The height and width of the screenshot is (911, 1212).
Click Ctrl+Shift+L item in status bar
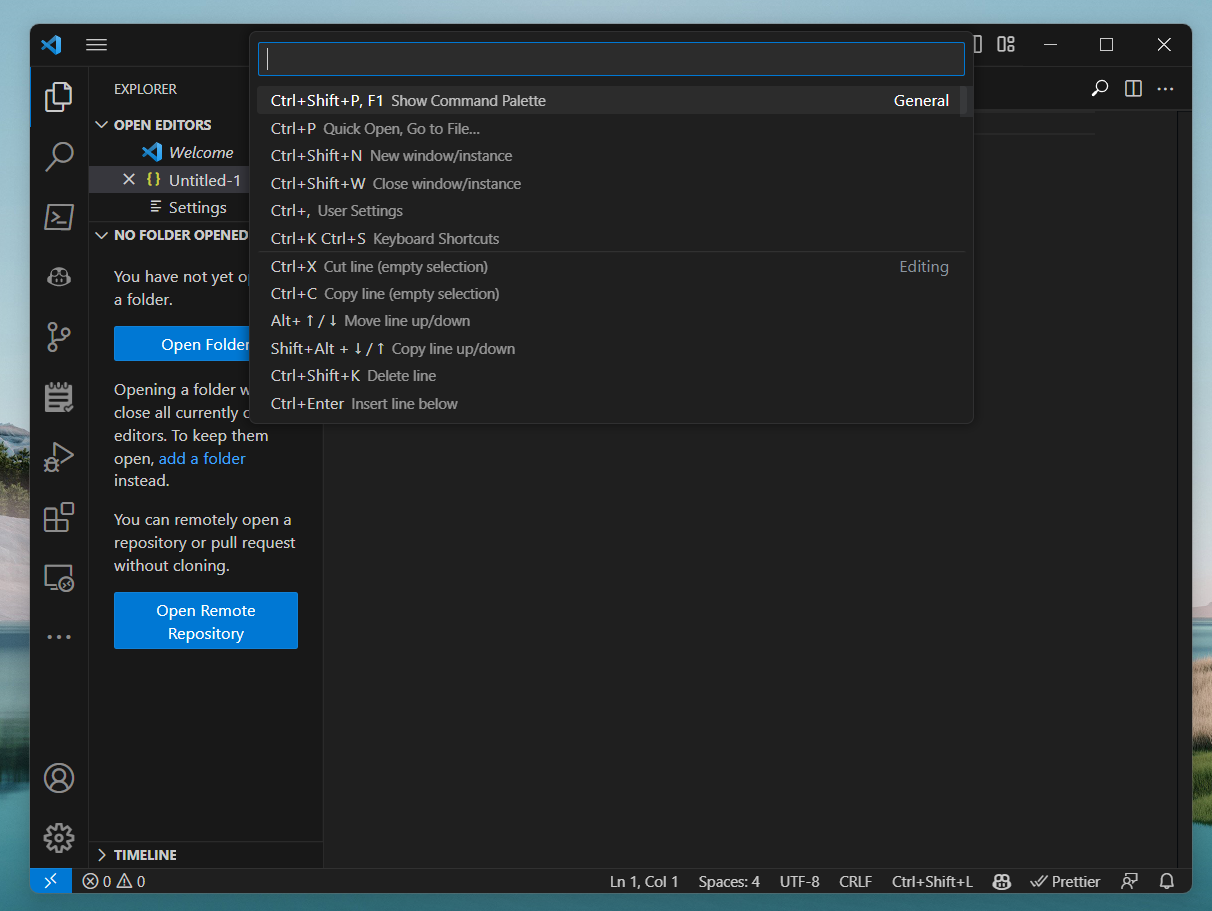[932, 881]
